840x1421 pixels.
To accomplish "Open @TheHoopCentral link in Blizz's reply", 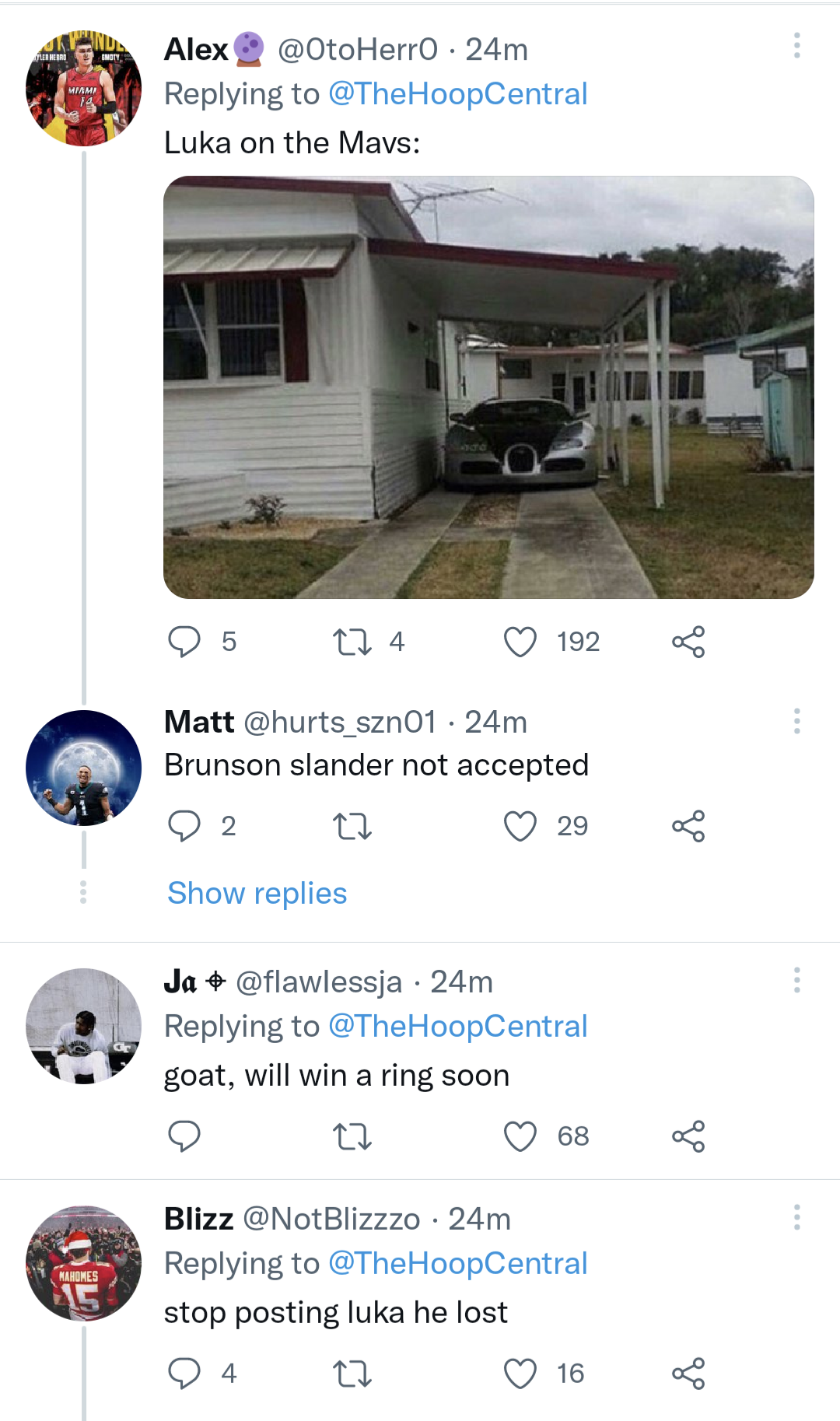I will click(457, 1264).
